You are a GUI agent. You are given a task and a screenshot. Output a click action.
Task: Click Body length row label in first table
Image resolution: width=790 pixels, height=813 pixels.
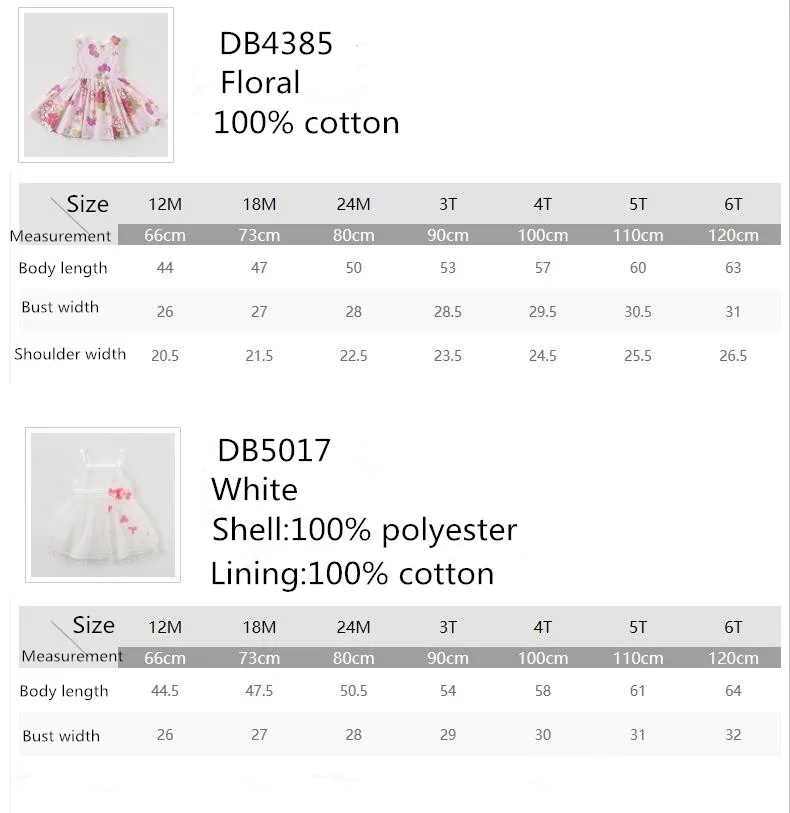pyautogui.click(x=63, y=268)
